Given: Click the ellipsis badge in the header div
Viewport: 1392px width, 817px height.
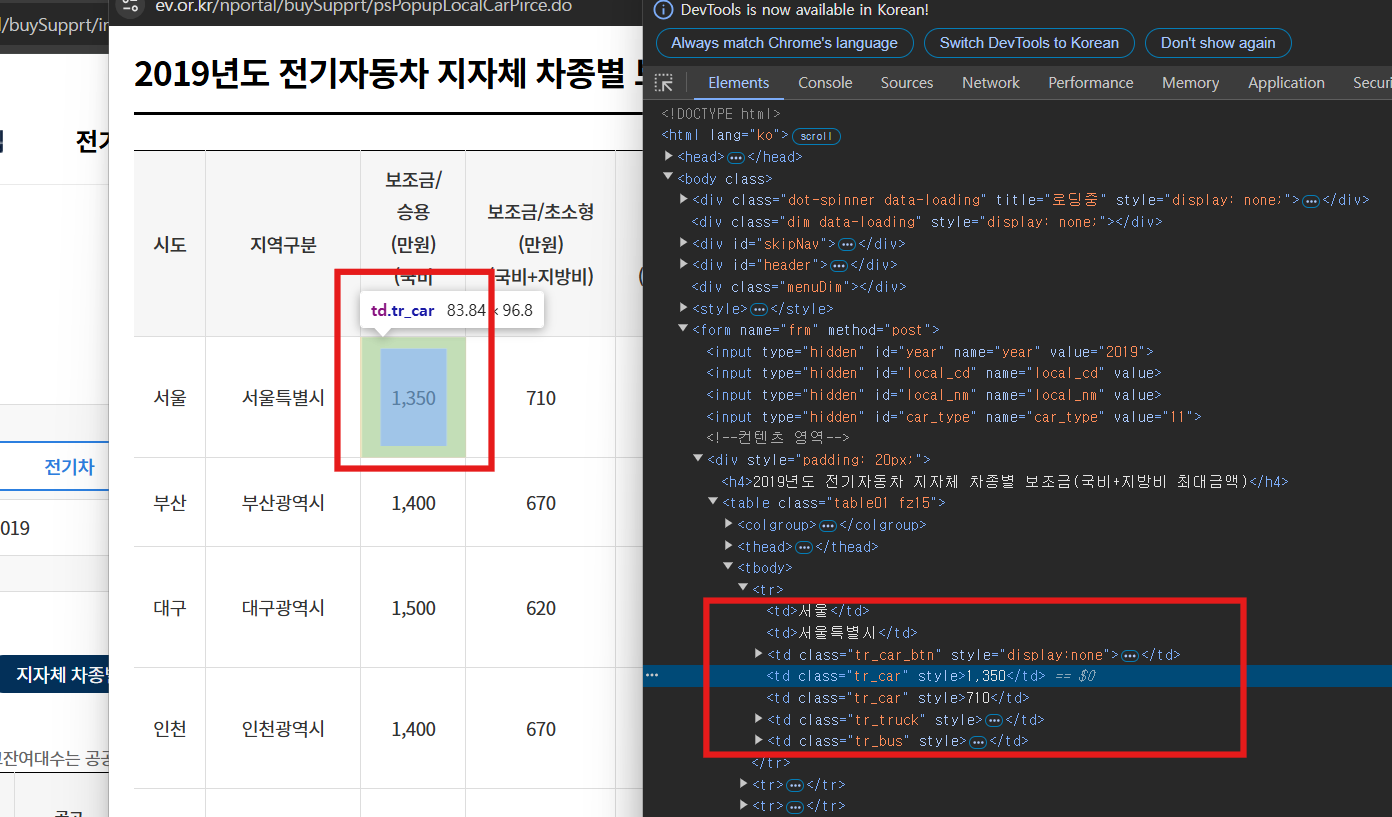Looking at the screenshot, I should (839, 266).
